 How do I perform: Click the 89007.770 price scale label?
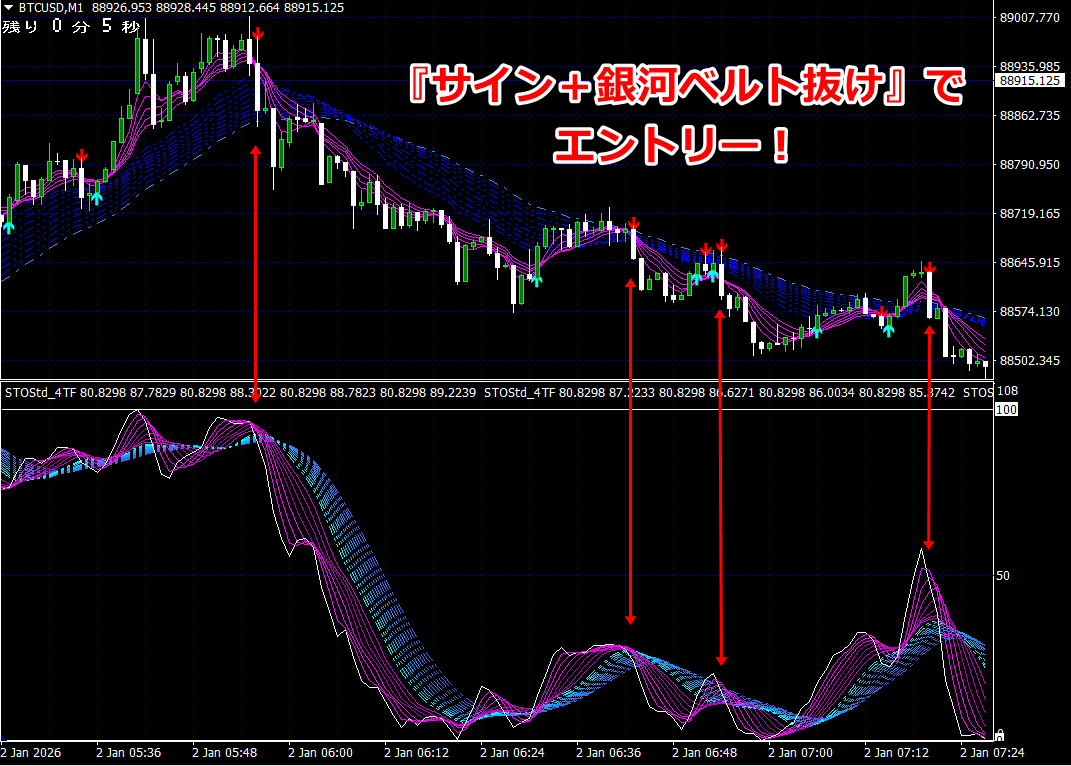click(x=1029, y=18)
